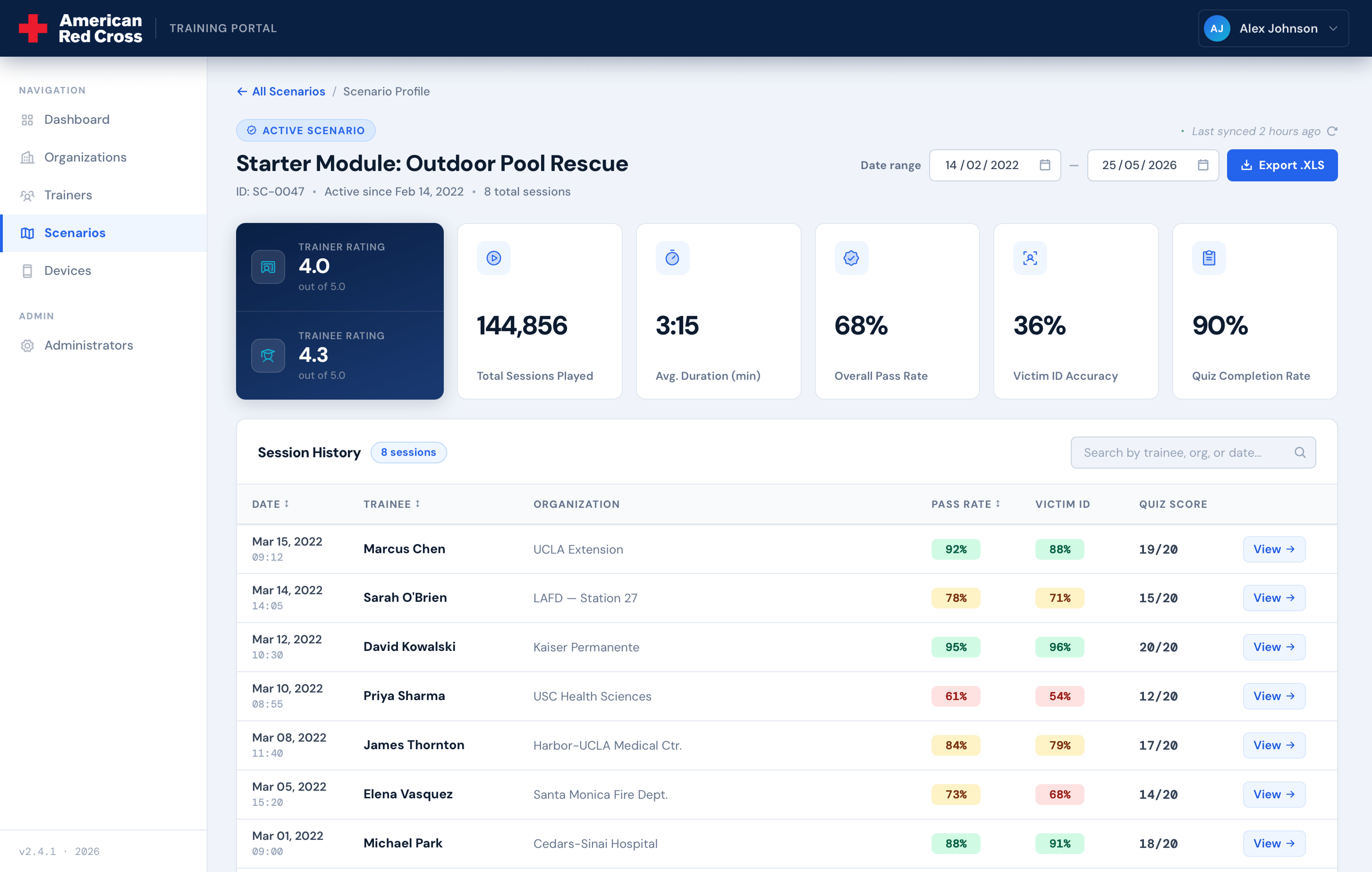This screenshot has height=872, width=1372.
Task: Click the end date field 25/05/2026
Action: tap(1153, 165)
